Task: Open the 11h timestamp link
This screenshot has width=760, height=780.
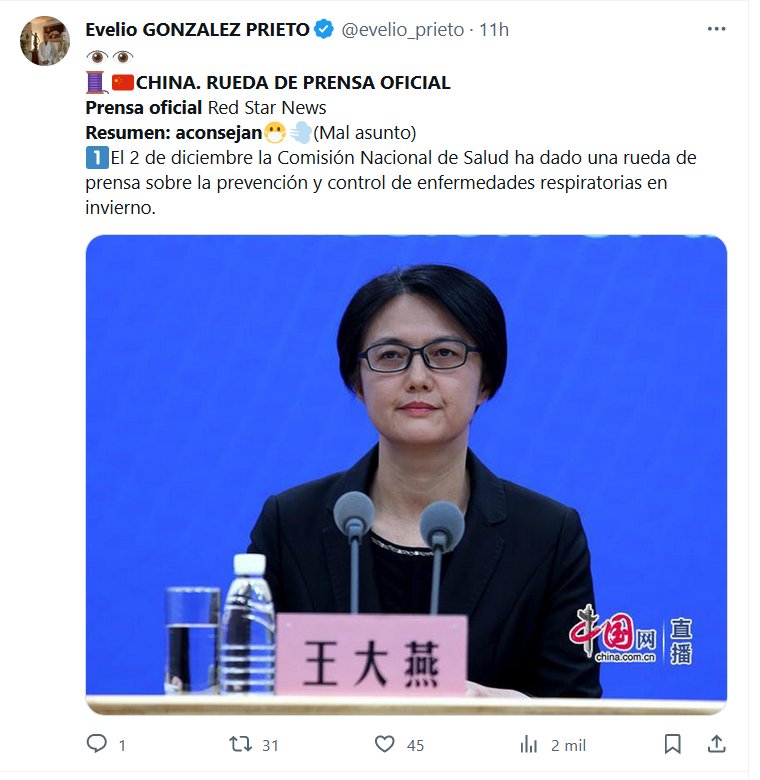Action: coord(494,30)
